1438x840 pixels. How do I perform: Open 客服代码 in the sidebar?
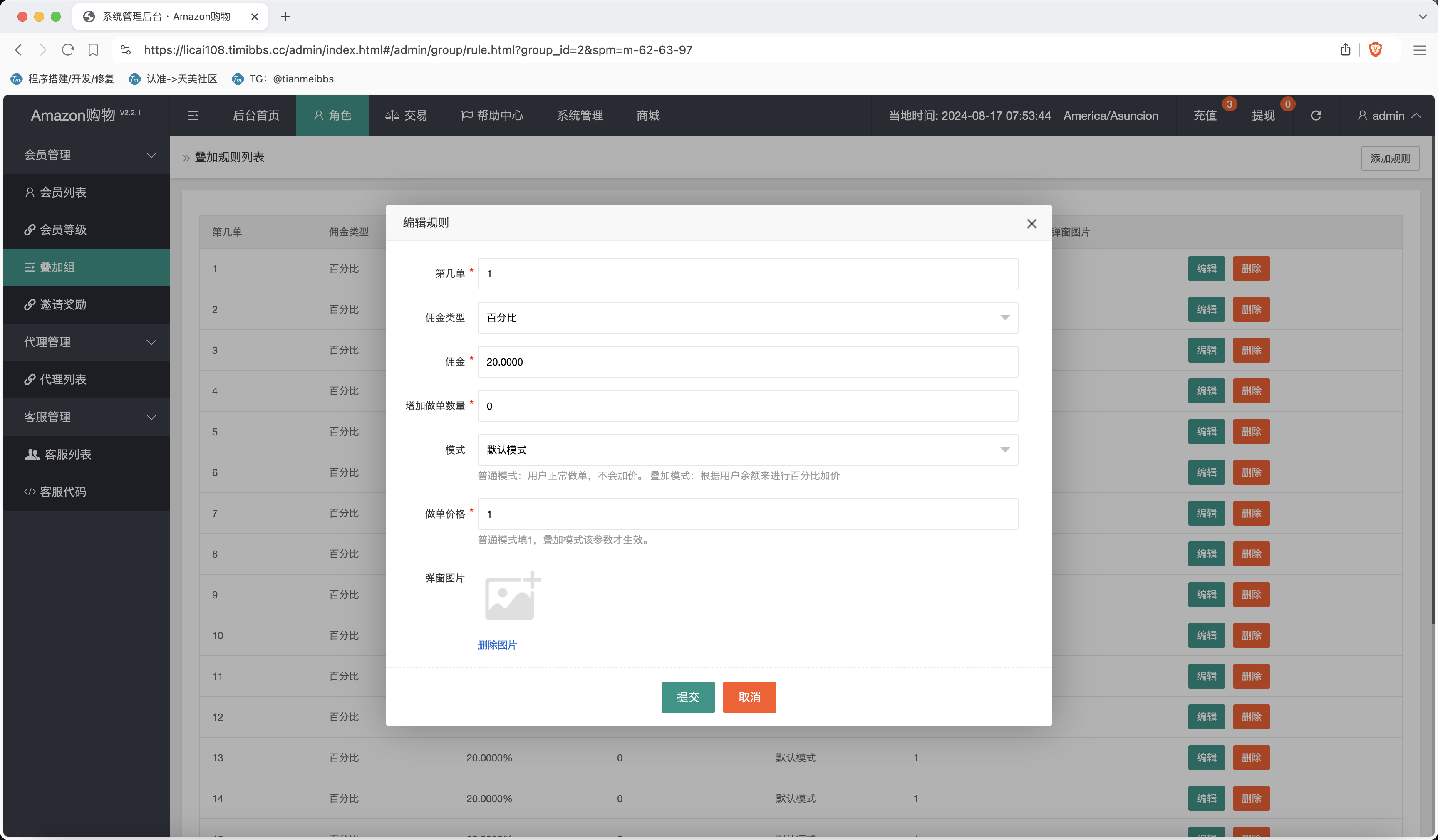(86, 492)
